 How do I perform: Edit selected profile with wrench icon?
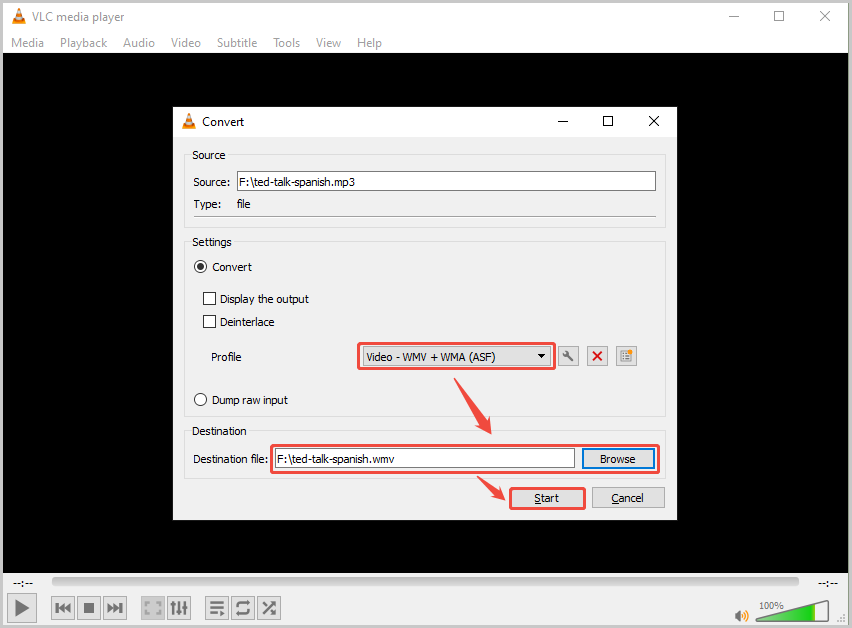click(x=568, y=356)
